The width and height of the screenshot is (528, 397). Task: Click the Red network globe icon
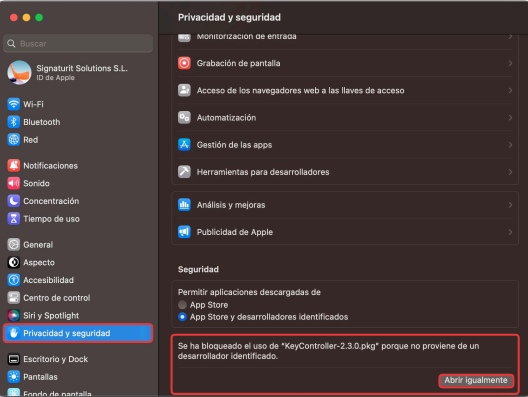(13, 140)
